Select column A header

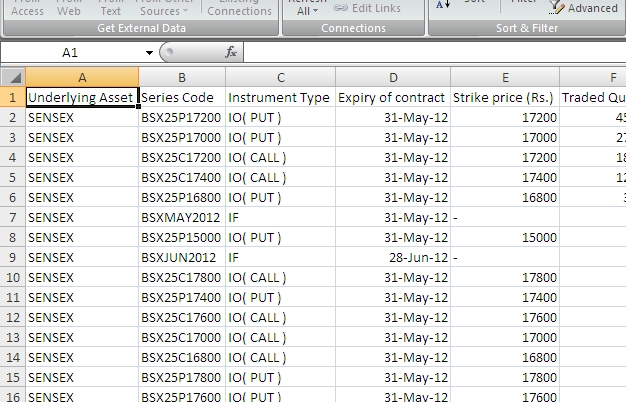82,77
